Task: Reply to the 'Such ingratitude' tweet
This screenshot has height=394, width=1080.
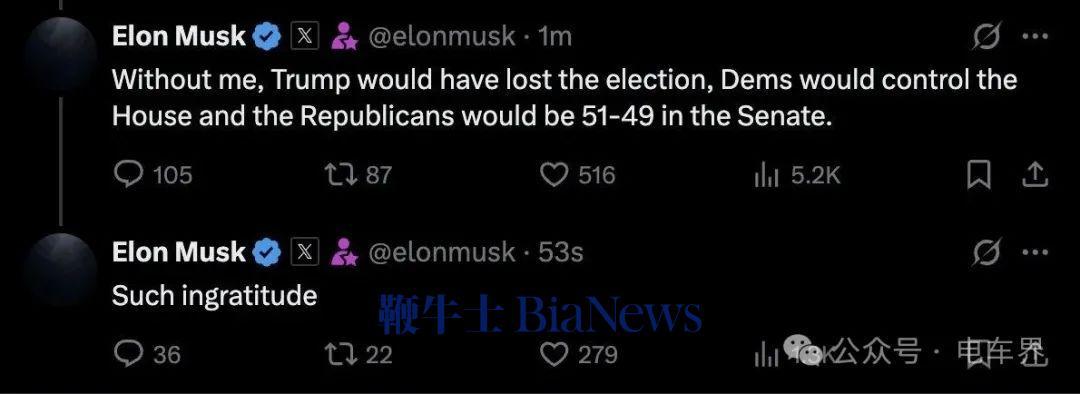Action: pos(127,354)
